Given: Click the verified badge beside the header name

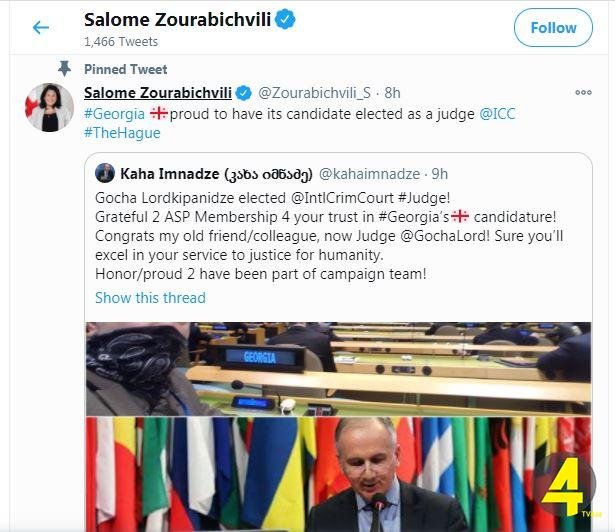Looking at the screenshot, I should tap(283, 19).
